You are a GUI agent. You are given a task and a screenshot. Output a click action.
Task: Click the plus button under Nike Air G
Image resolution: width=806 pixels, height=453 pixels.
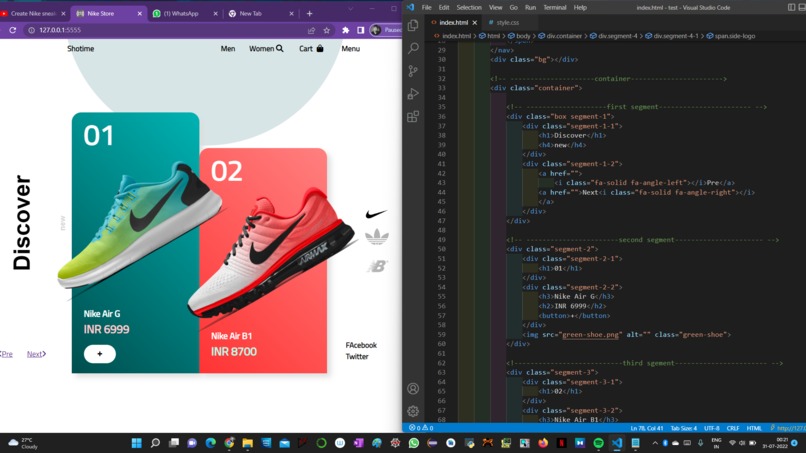(x=100, y=354)
